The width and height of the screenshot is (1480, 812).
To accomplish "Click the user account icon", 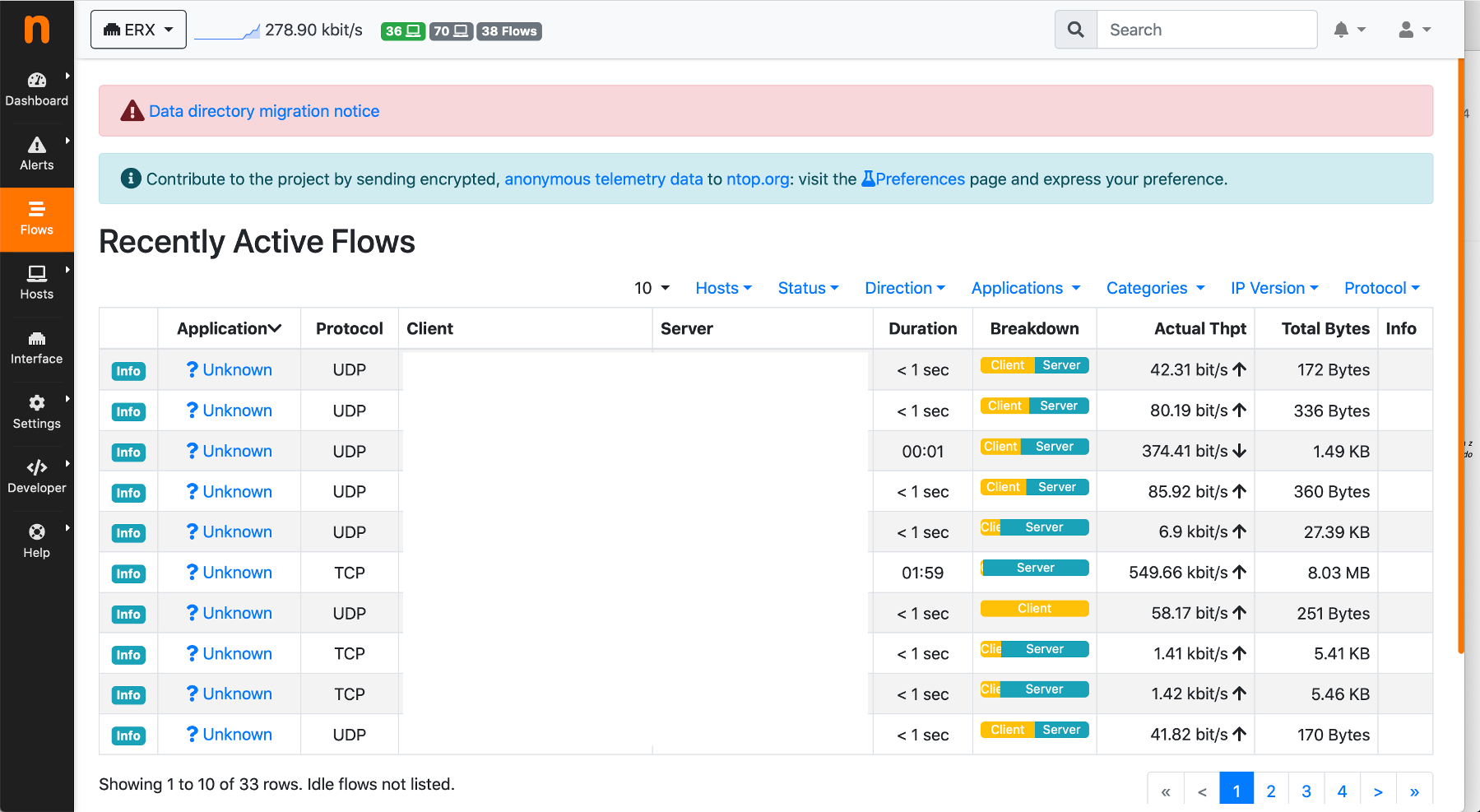I will click(x=1408, y=30).
